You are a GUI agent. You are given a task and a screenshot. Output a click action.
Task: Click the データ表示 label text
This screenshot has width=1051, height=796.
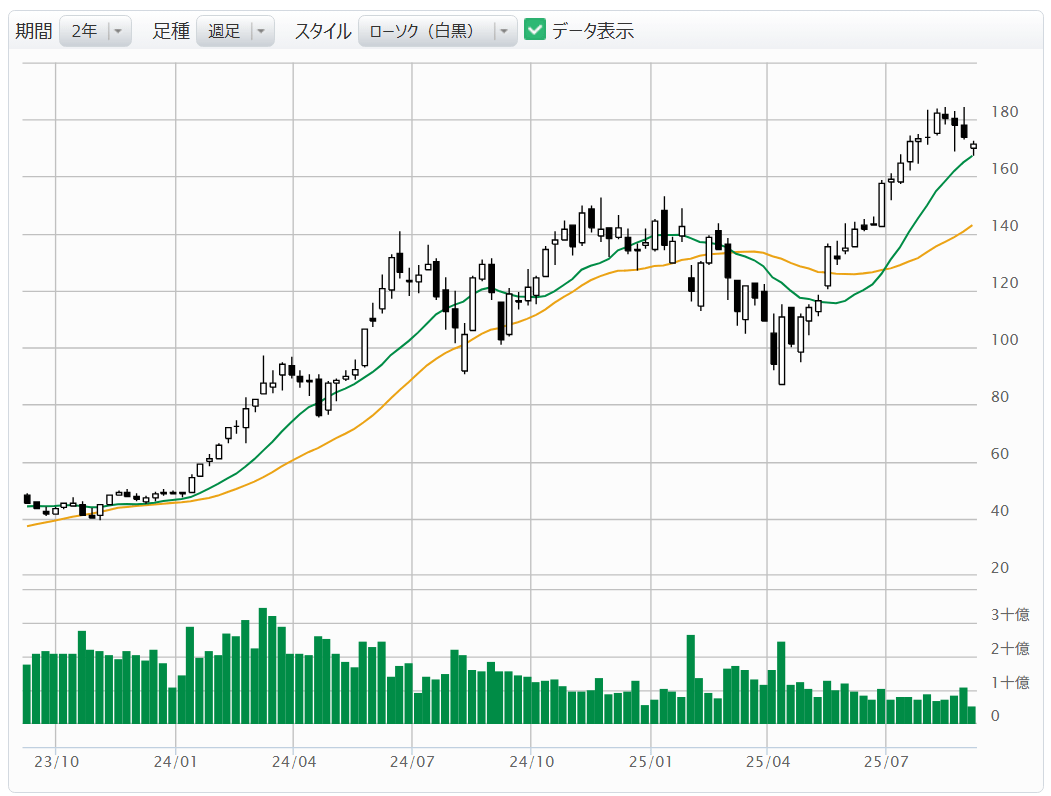(x=593, y=31)
